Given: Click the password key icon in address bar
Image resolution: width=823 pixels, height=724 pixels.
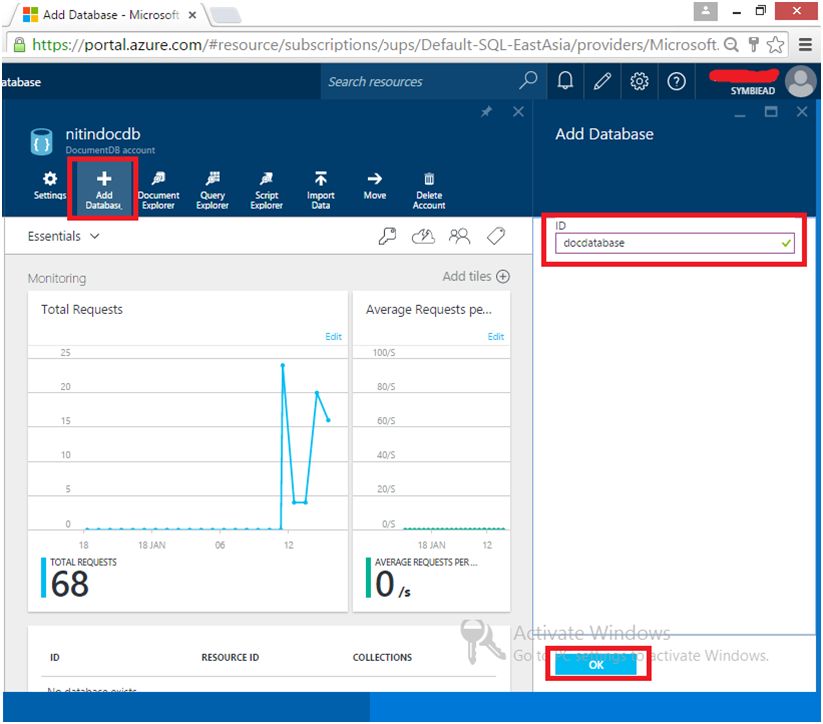Looking at the screenshot, I should pyautogui.click(x=753, y=45).
